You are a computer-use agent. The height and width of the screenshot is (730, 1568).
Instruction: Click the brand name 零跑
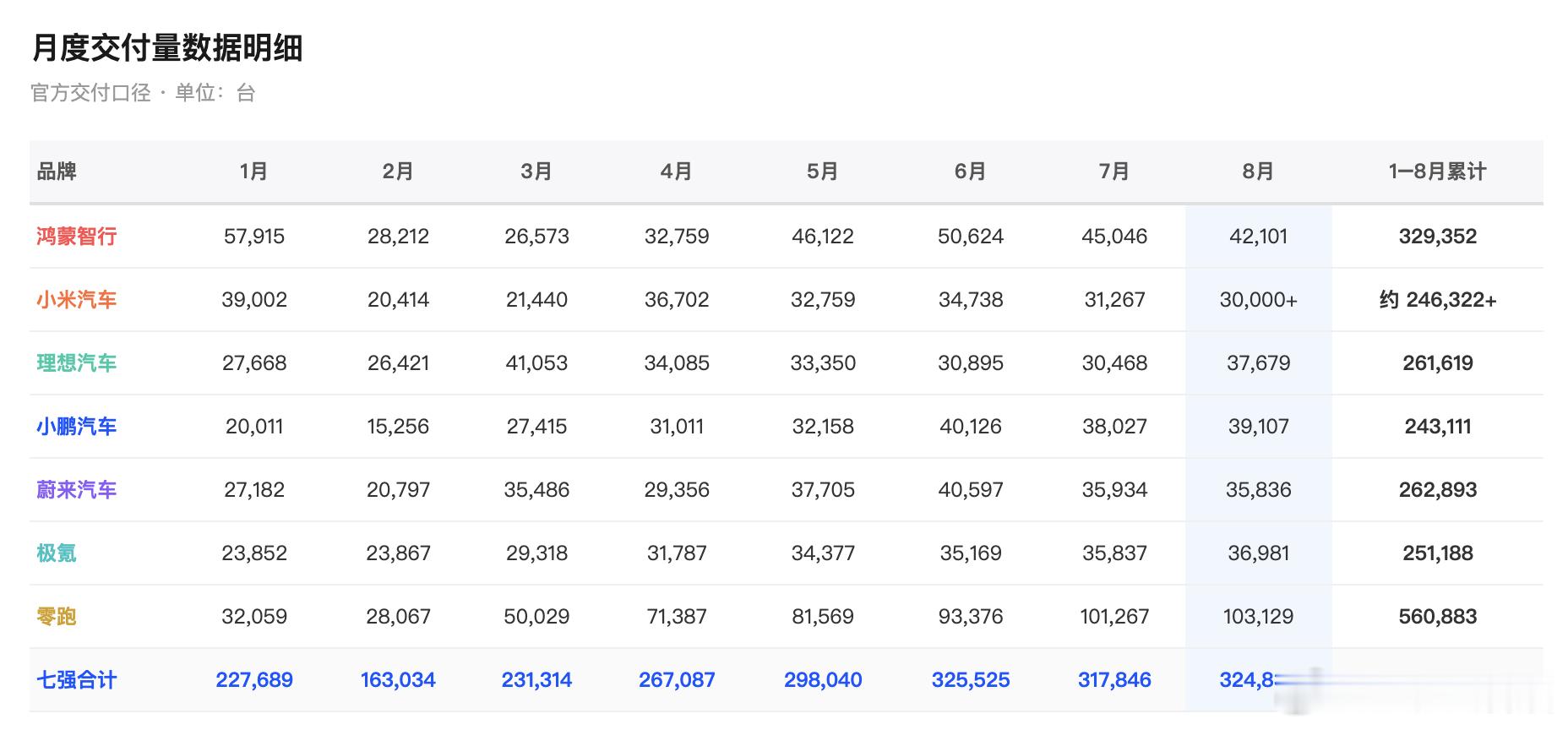[57, 617]
